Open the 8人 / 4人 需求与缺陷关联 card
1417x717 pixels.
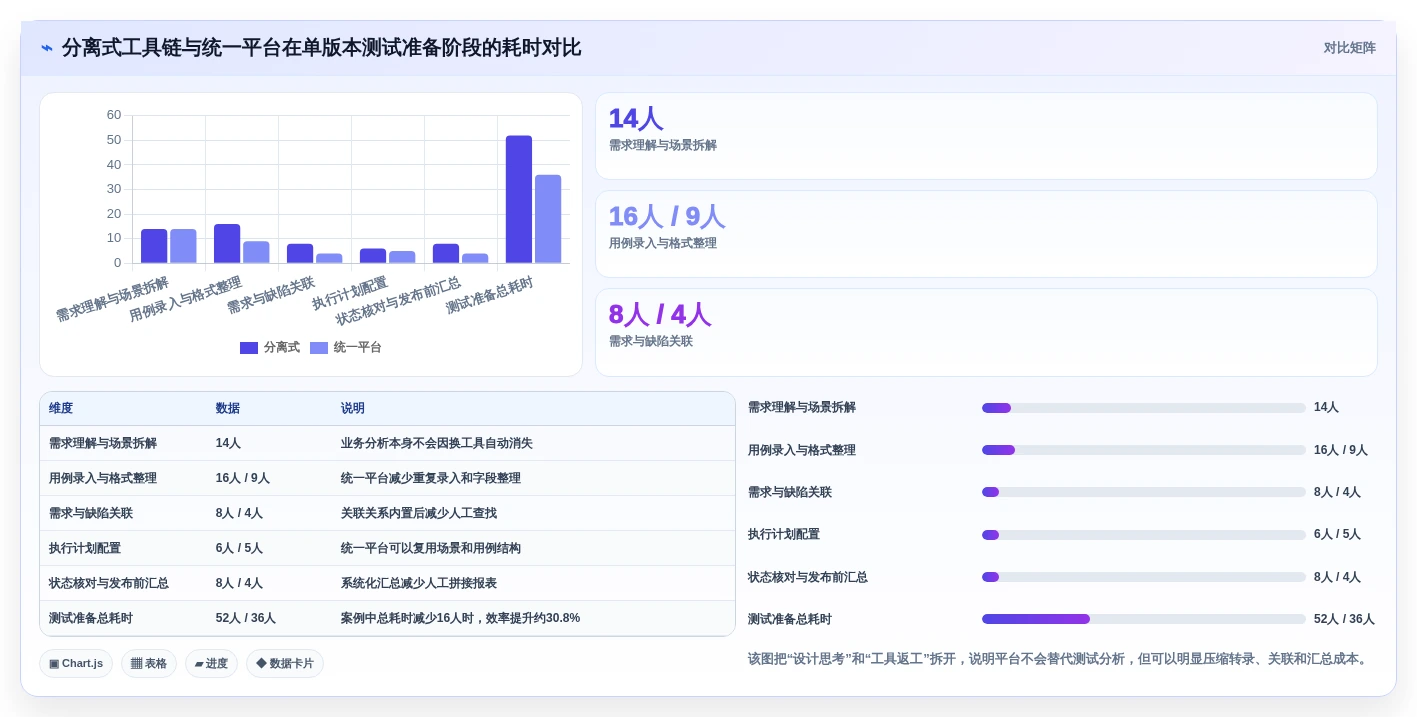(x=986, y=332)
